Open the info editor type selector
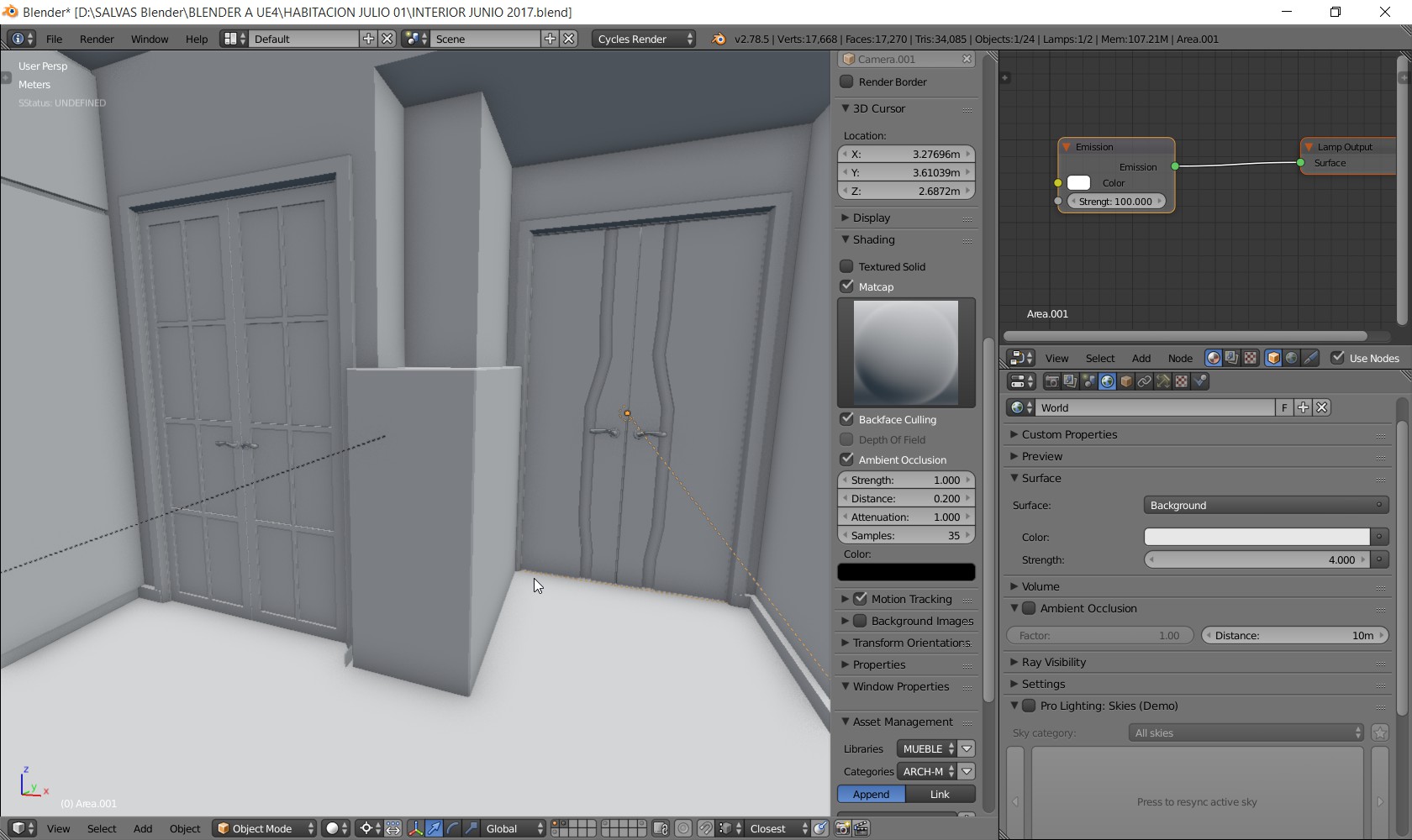Viewport: 1412px width, 840px height. coord(21,39)
